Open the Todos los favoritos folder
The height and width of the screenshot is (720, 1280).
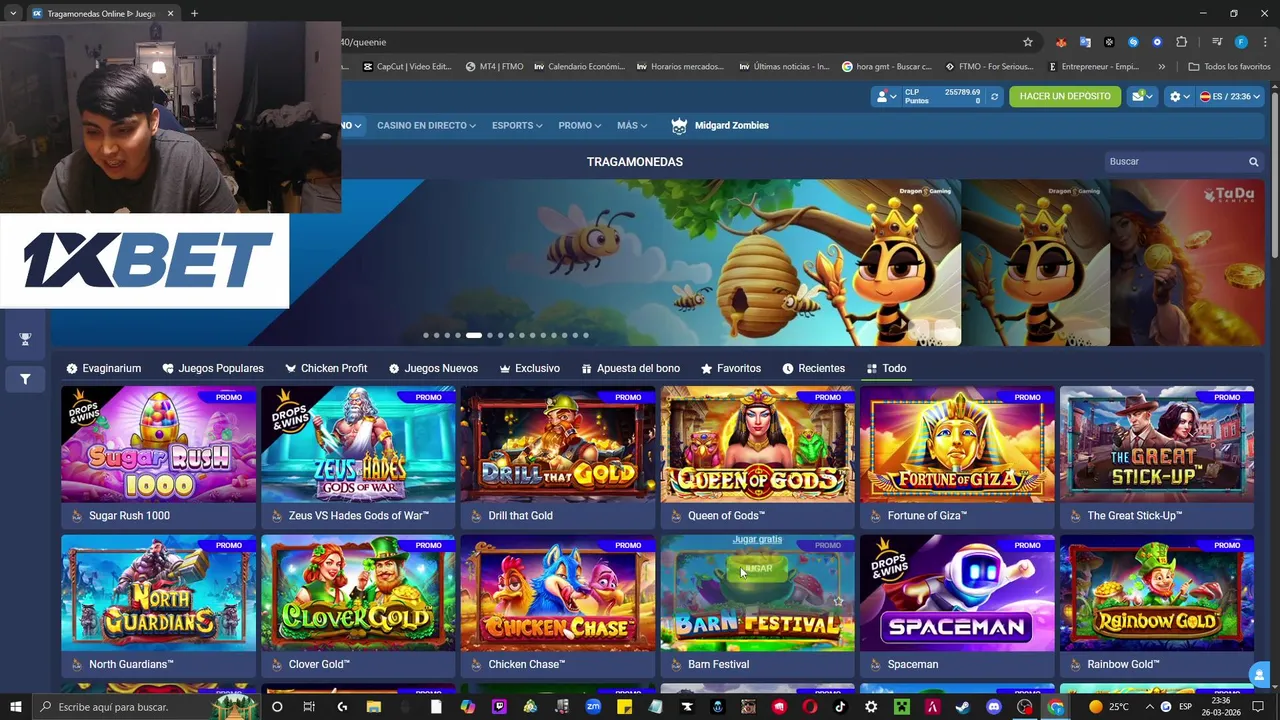(x=1229, y=67)
